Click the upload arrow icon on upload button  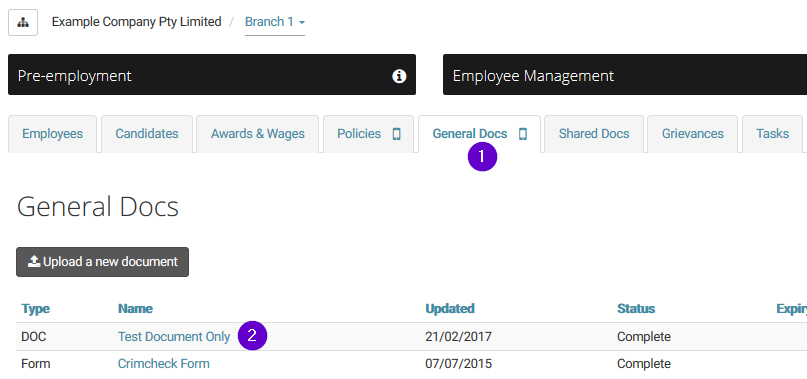(34, 262)
